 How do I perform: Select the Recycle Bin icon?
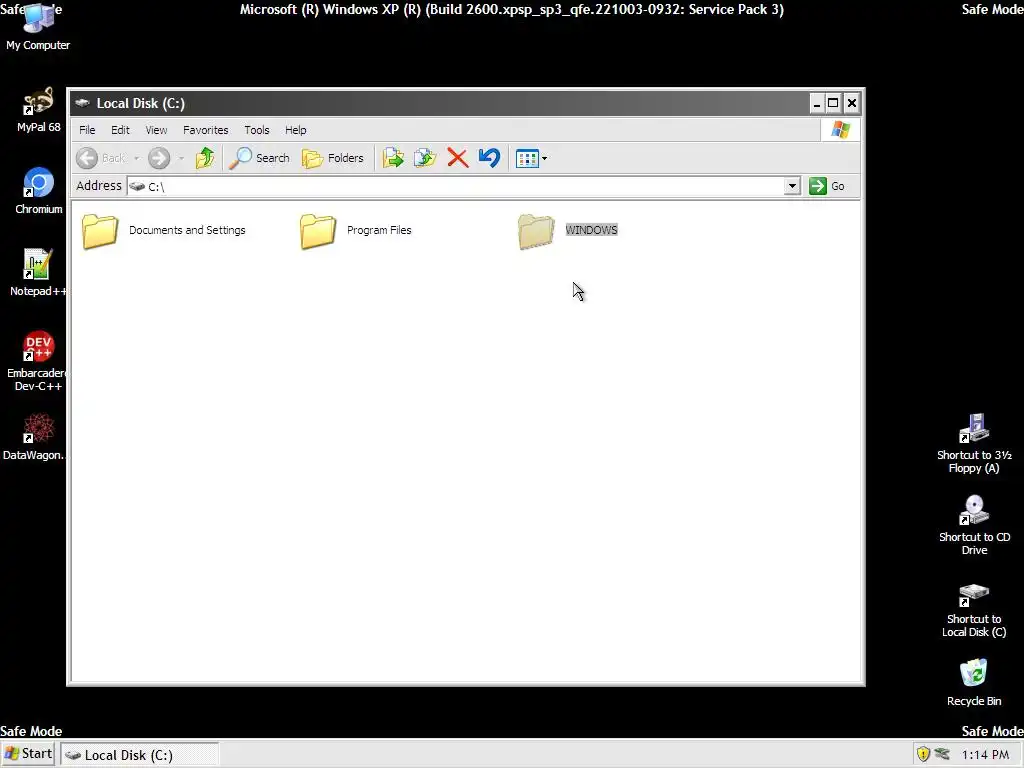[974, 683]
